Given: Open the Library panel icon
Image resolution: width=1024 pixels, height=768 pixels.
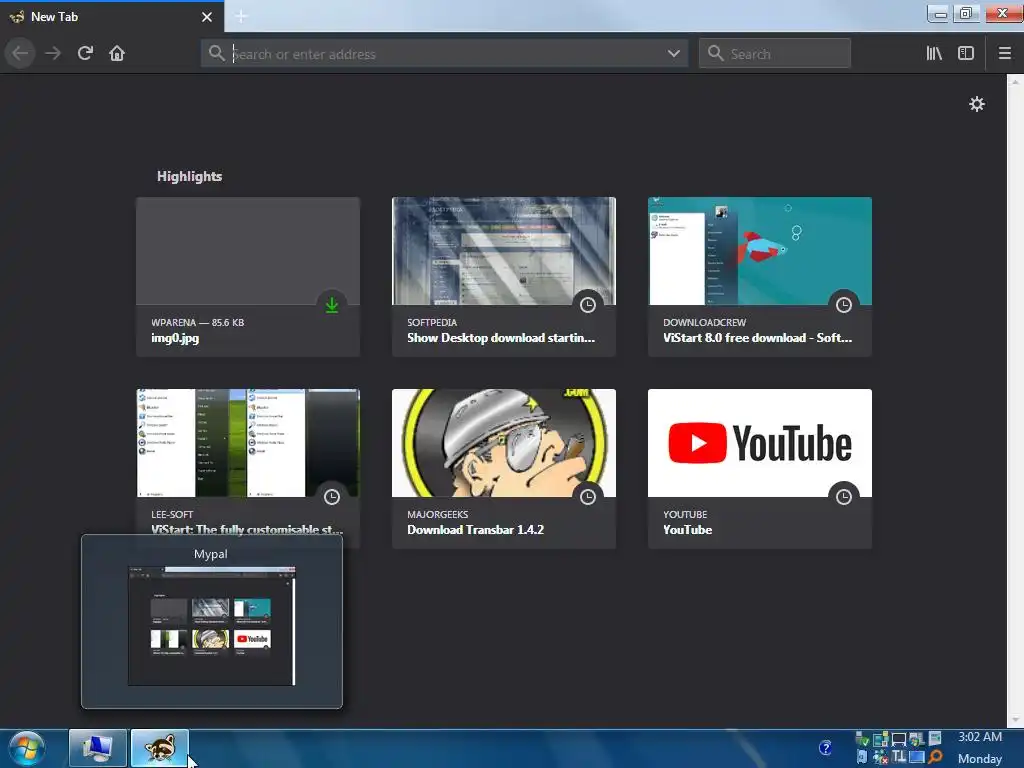Looking at the screenshot, I should (x=934, y=54).
